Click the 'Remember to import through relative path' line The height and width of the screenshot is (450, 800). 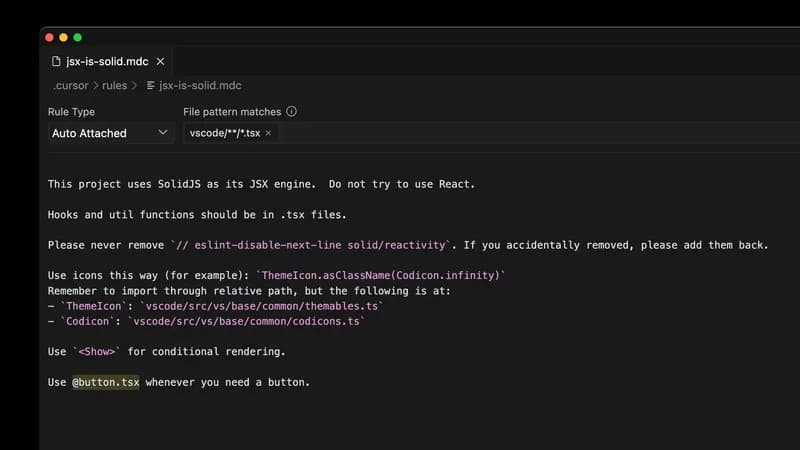tap(249, 291)
